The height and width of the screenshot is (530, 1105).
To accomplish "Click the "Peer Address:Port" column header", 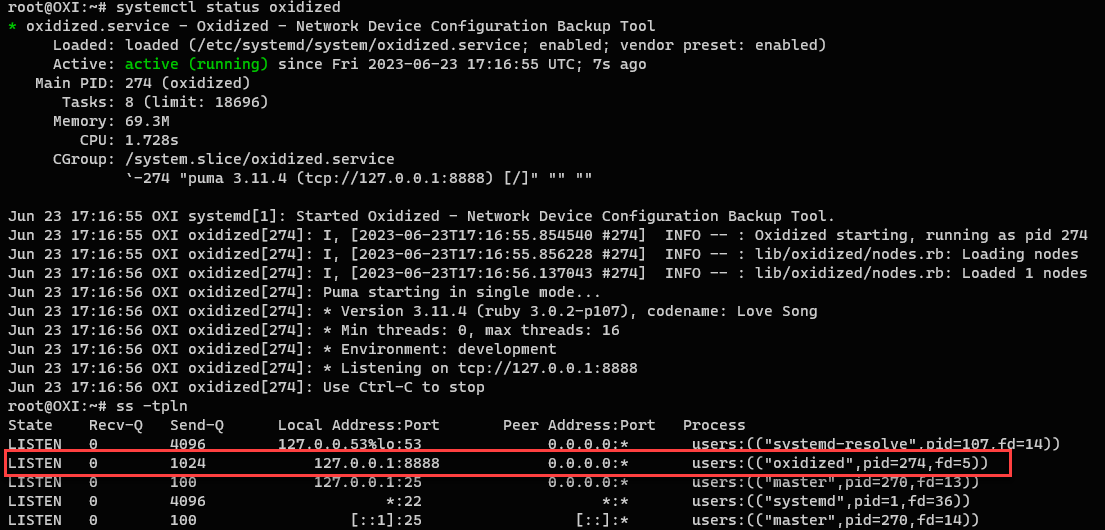I will pos(579,425).
